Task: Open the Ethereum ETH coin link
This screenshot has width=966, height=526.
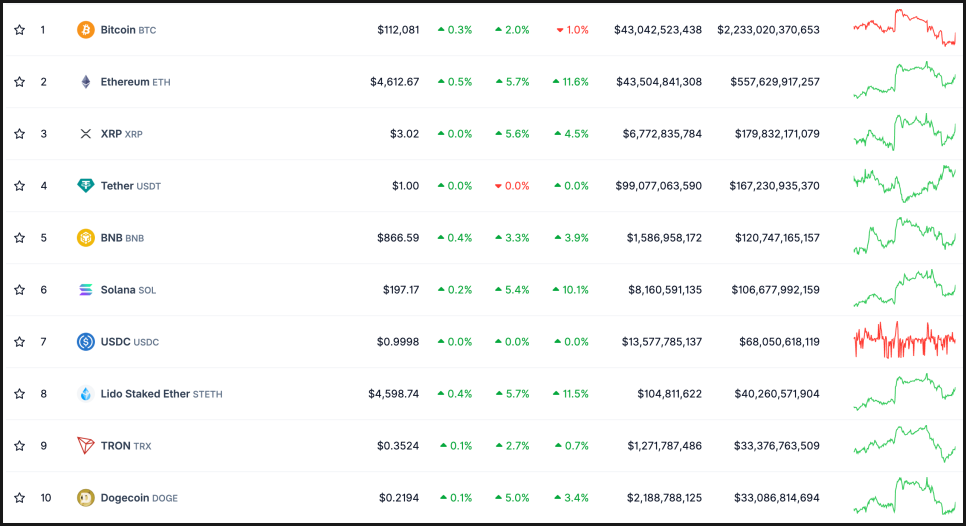Action: pyautogui.click(x=136, y=81)
